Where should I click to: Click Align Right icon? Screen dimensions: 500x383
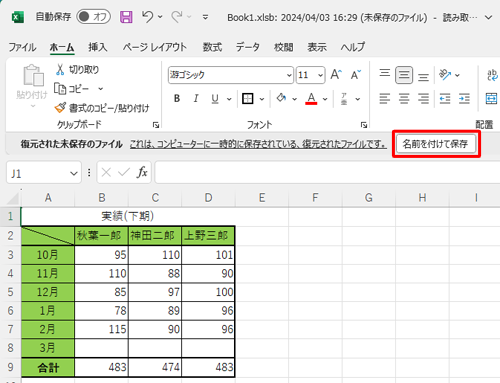tap(423, 99)
